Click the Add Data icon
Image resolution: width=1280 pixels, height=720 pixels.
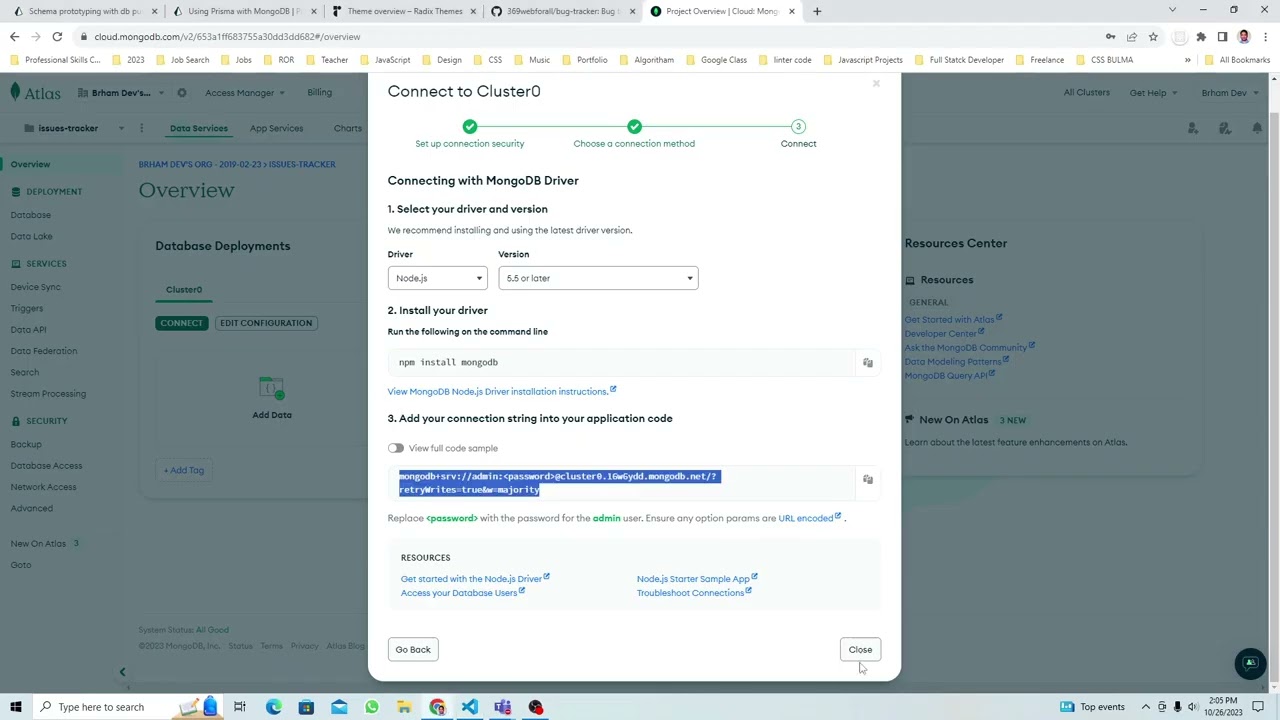click(272, 388)
